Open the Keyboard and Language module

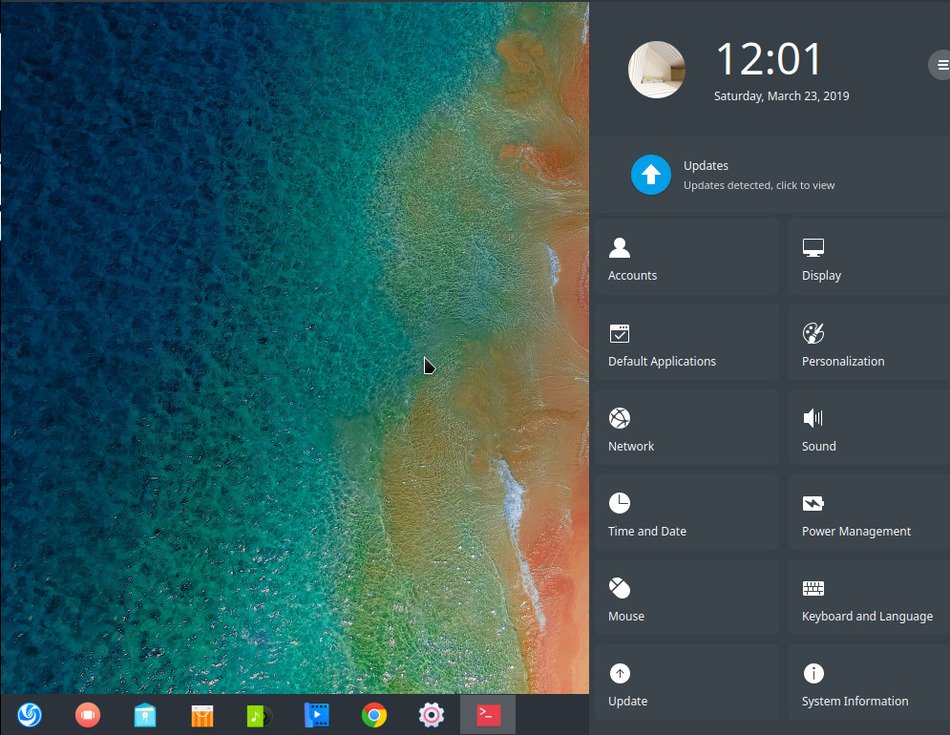click(860, 597)
